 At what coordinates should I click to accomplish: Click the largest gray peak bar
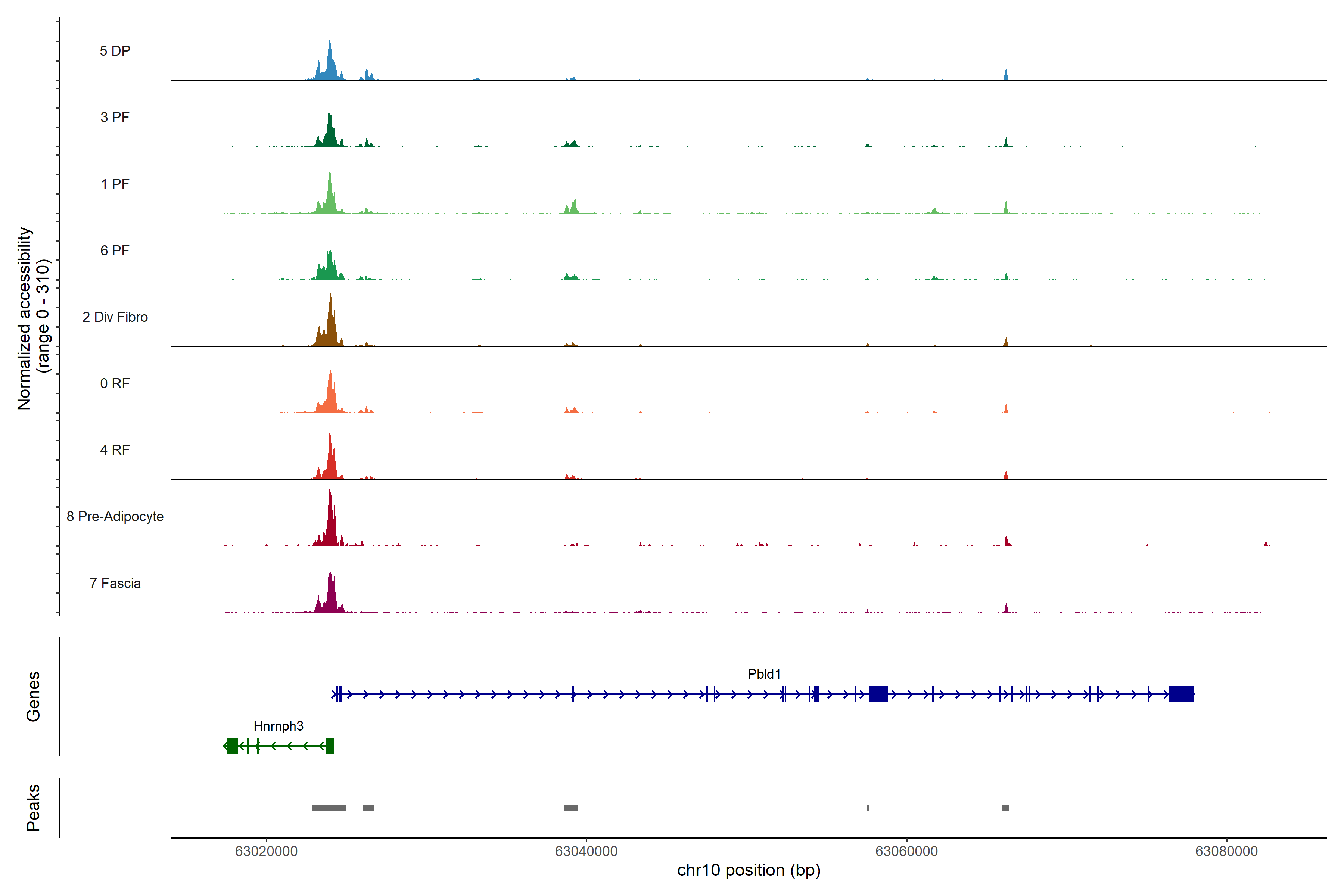(x=329, y=808)
